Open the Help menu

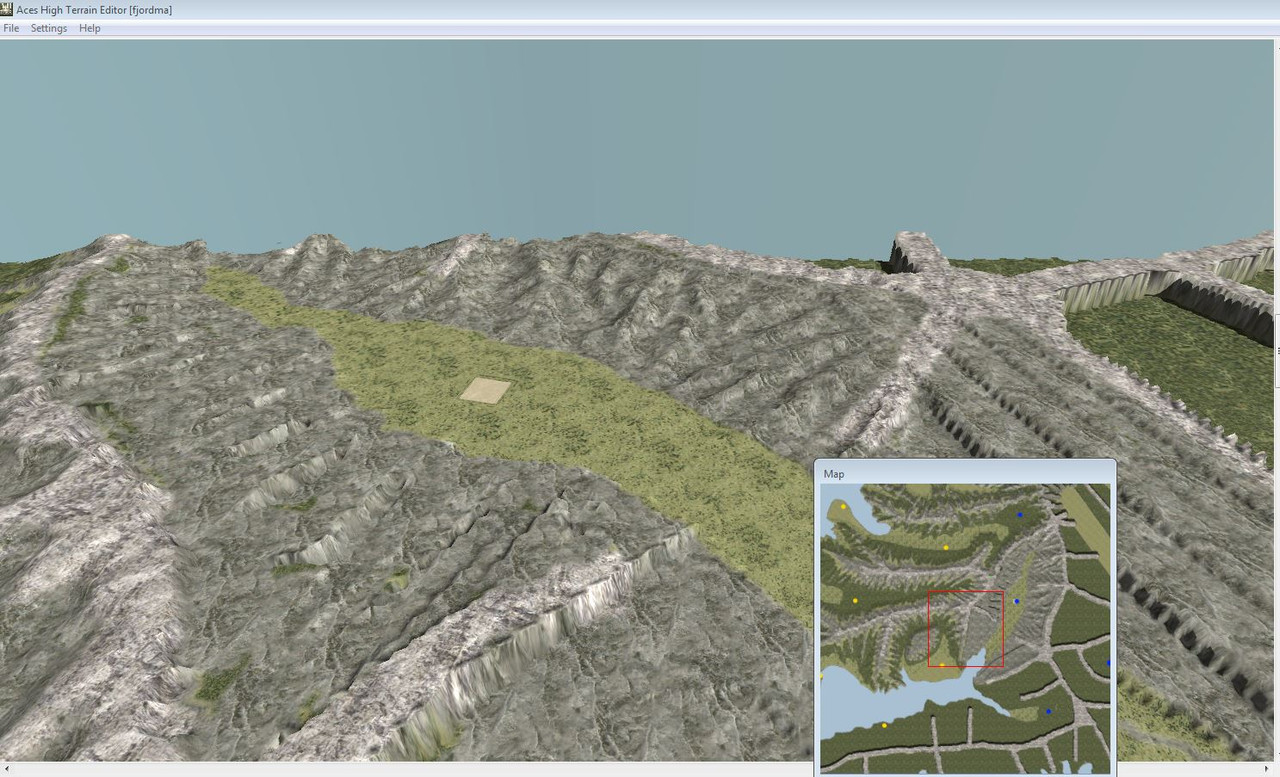[90, 28]
